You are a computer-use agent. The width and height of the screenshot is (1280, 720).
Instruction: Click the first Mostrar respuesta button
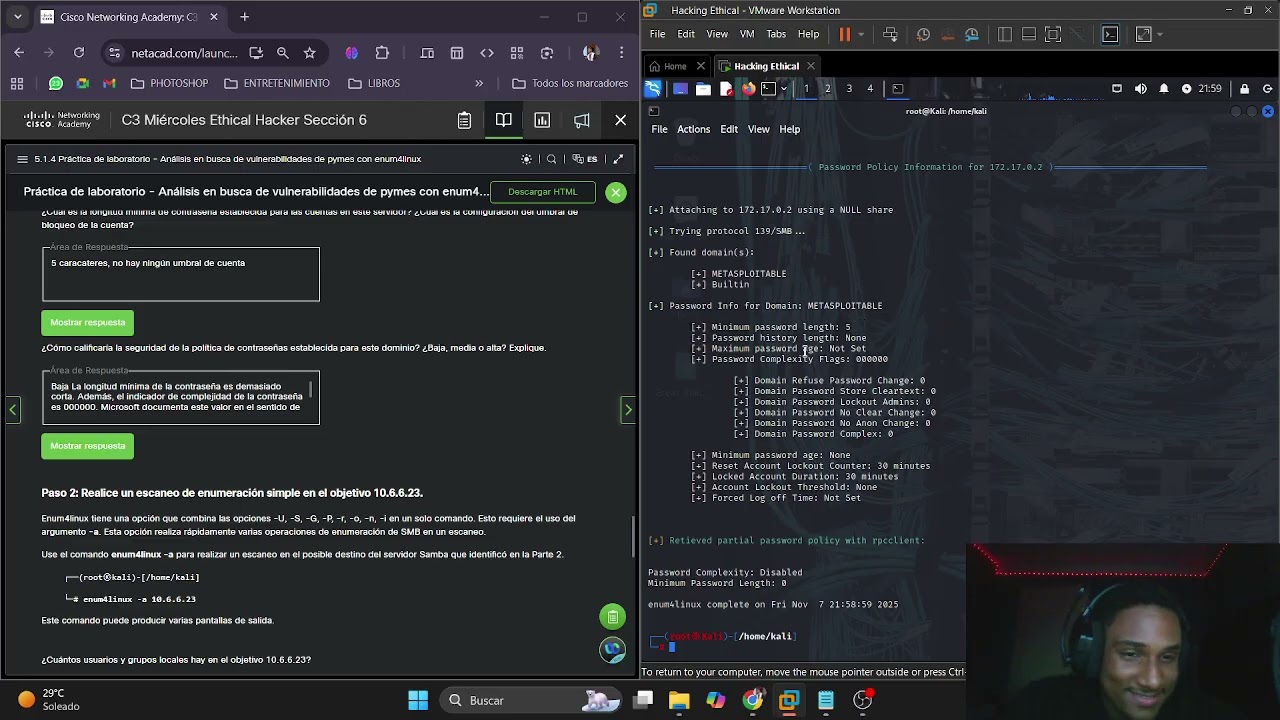click(88, 322)
